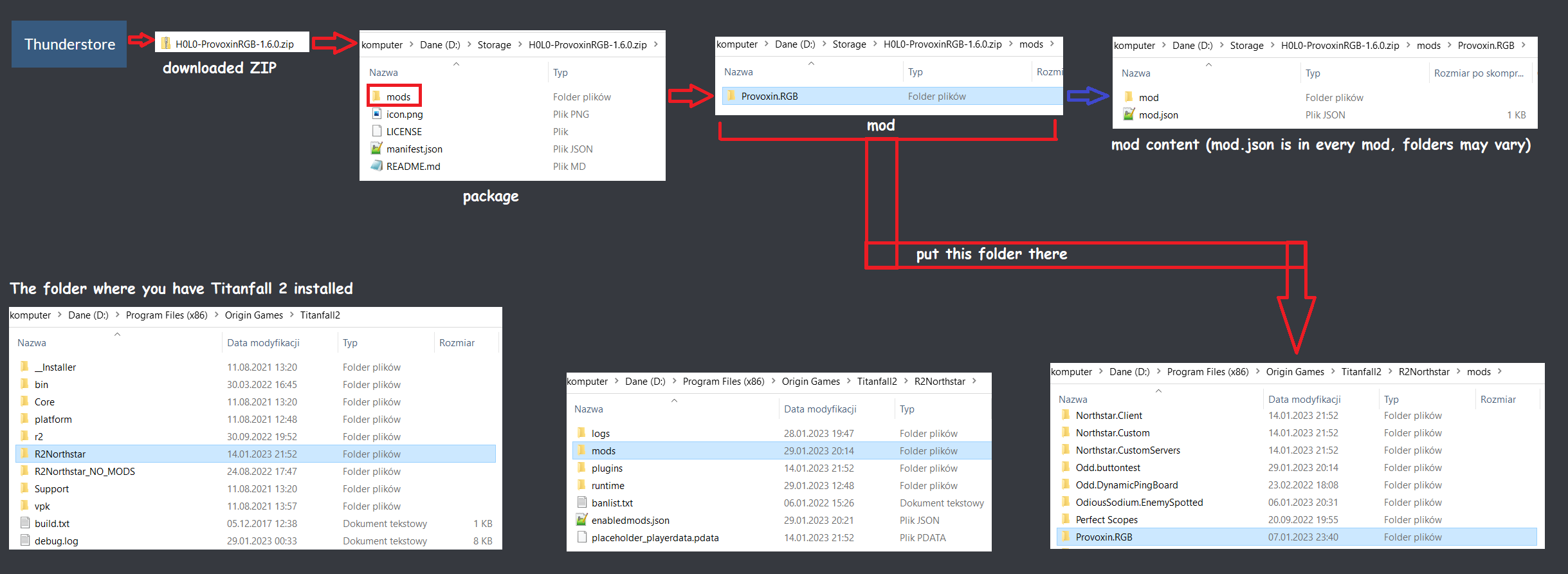Select the mod.json file icon
The width and height of the screenshot is (1568, 574).
(1129, 114)
